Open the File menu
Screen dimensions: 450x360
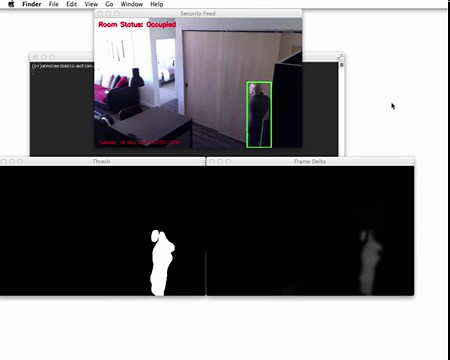coord(54,4)
